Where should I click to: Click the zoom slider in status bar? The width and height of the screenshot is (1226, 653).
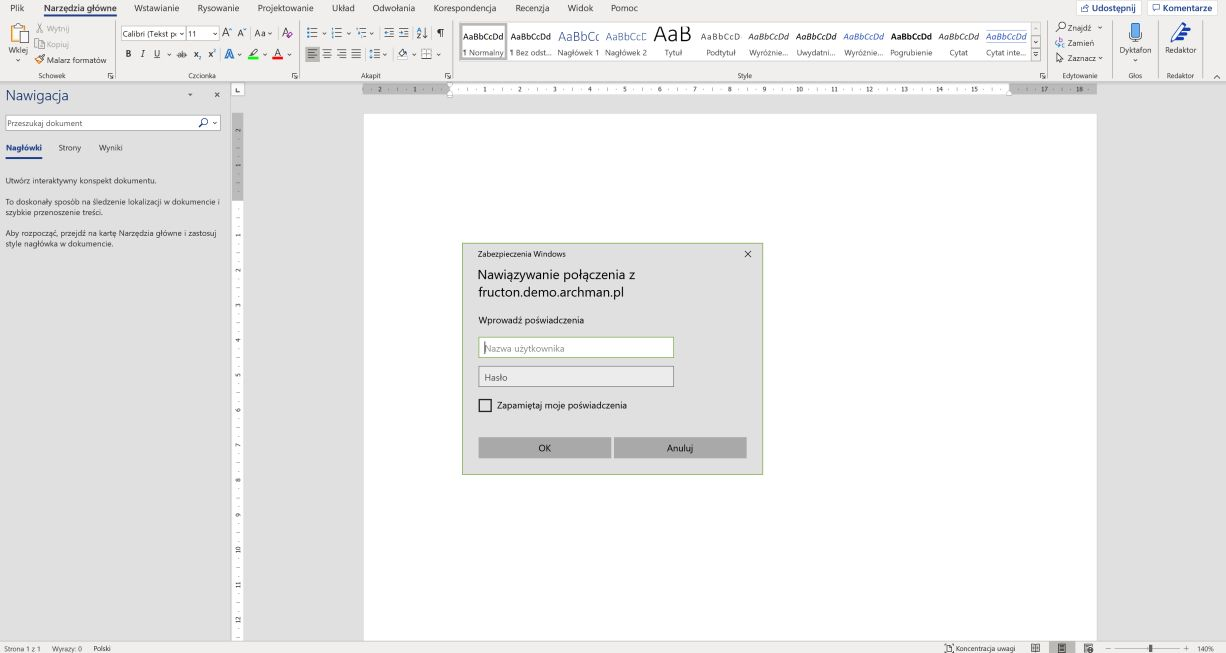pyautogui.click(x=1150, y=648)
